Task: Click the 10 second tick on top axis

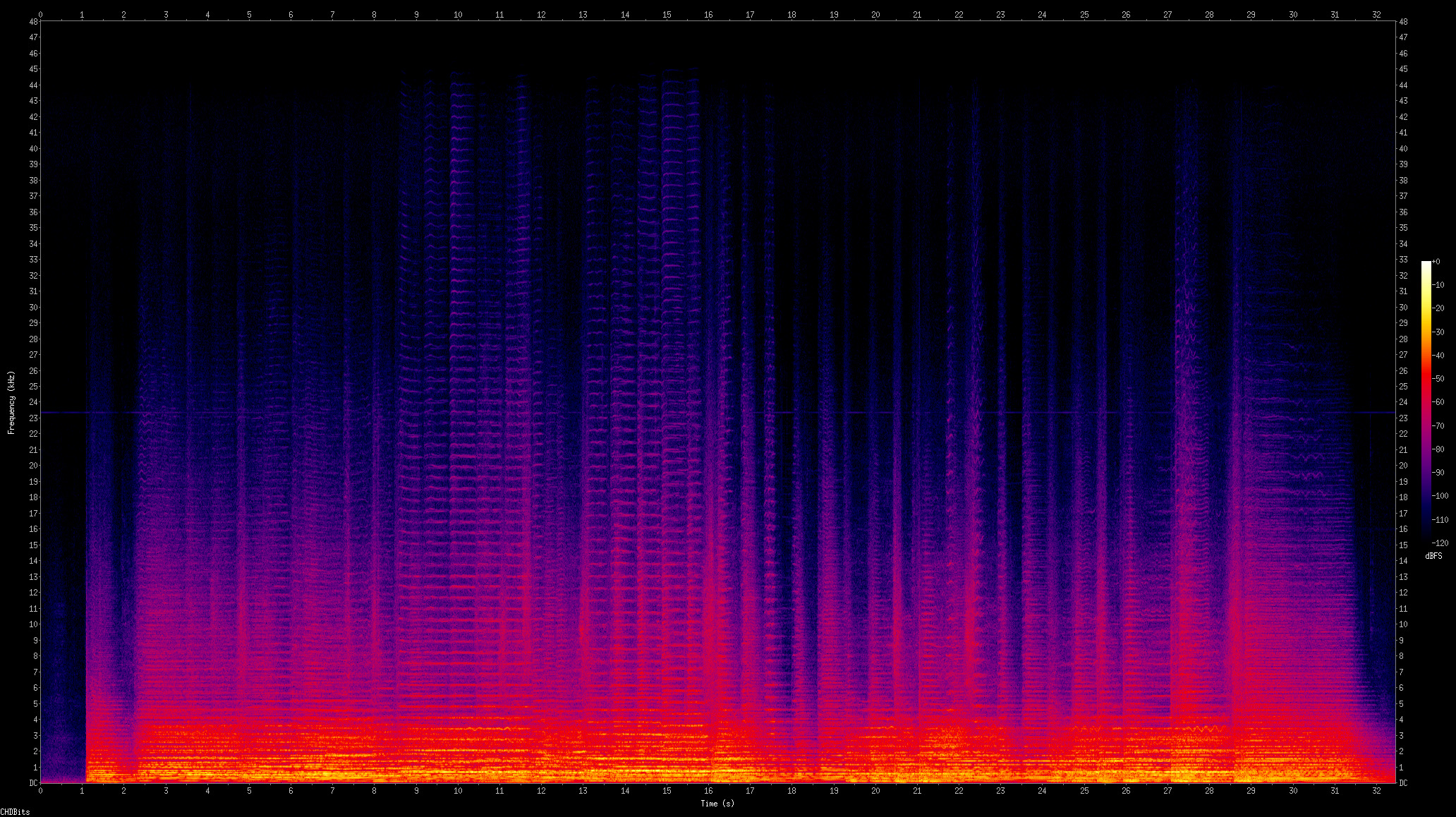Action: pos(458,14)
